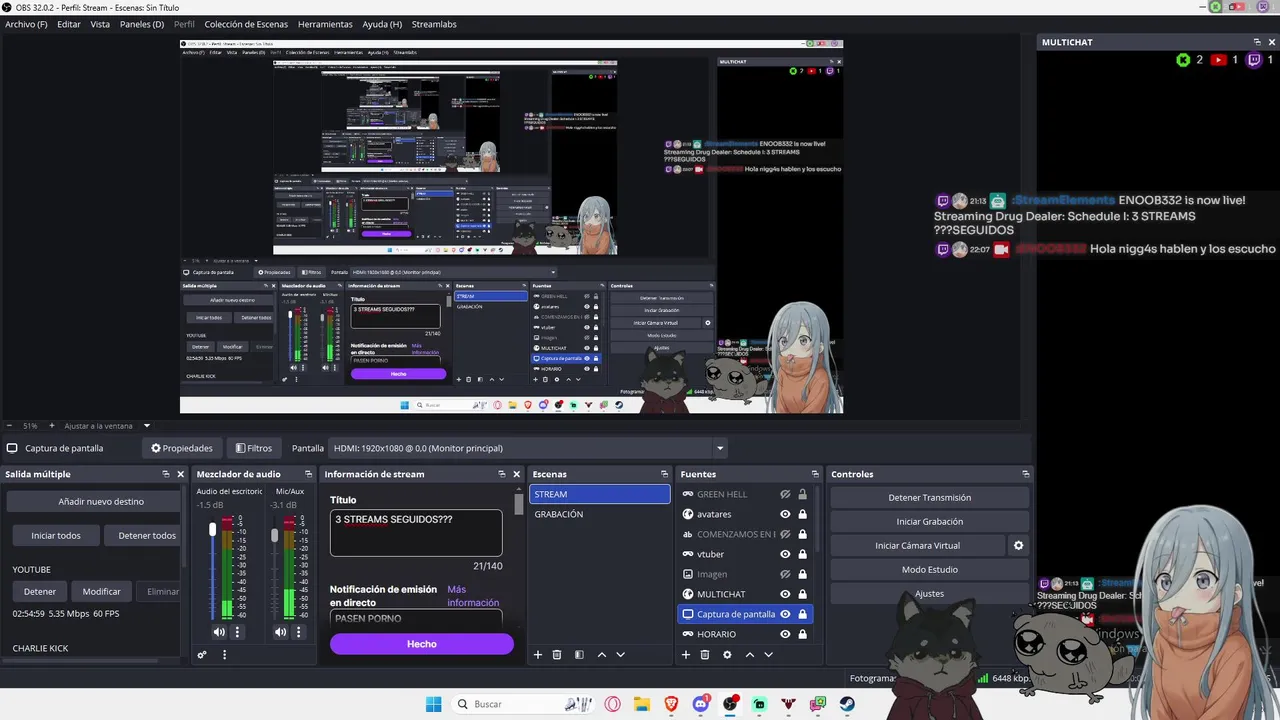Screen dimensions: 1280x720
Task: Open scene filters icon in Escenas panel
Action: [x=579, y=655]
